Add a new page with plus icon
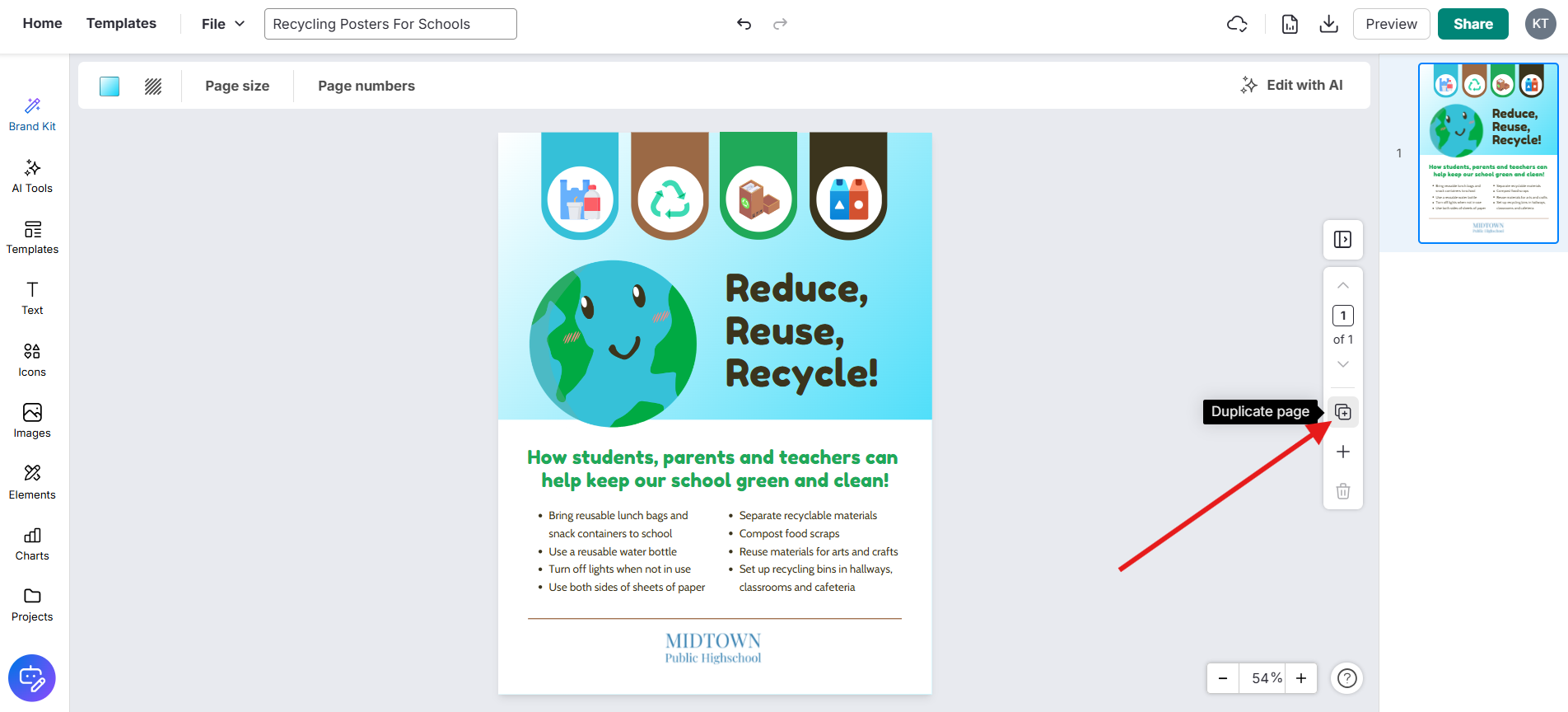Viewport: 1568px width, 712px height. [1342, 452]
